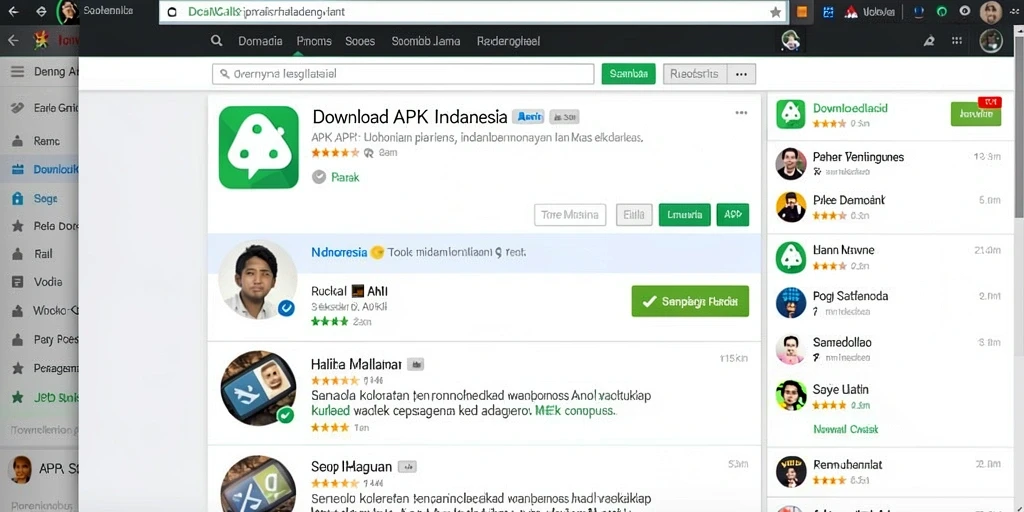Viewport: 1024px width, 512px height.
Task: Select Dounlouk item in left sidebar
Action: click(x=39, y=169)
